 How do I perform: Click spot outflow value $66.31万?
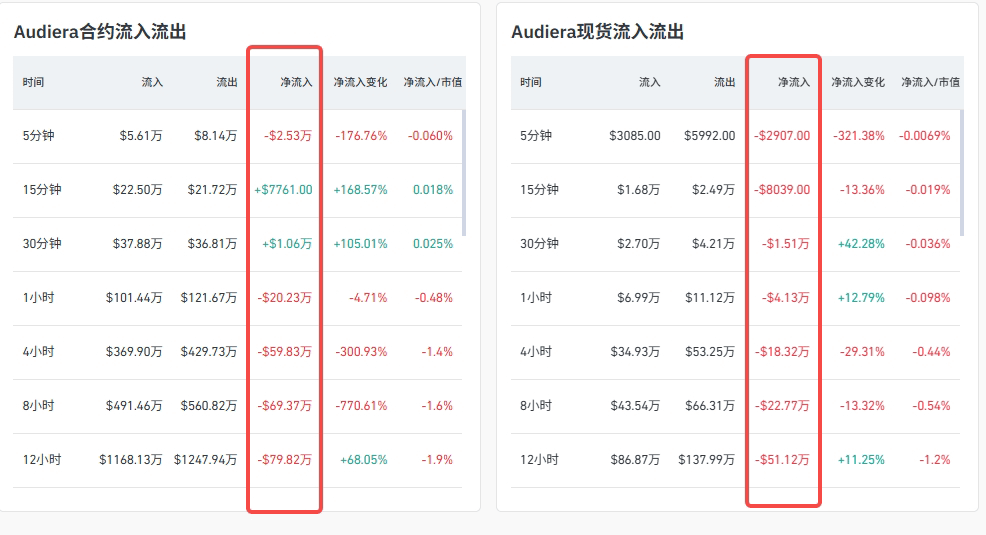tap(710, 406)
